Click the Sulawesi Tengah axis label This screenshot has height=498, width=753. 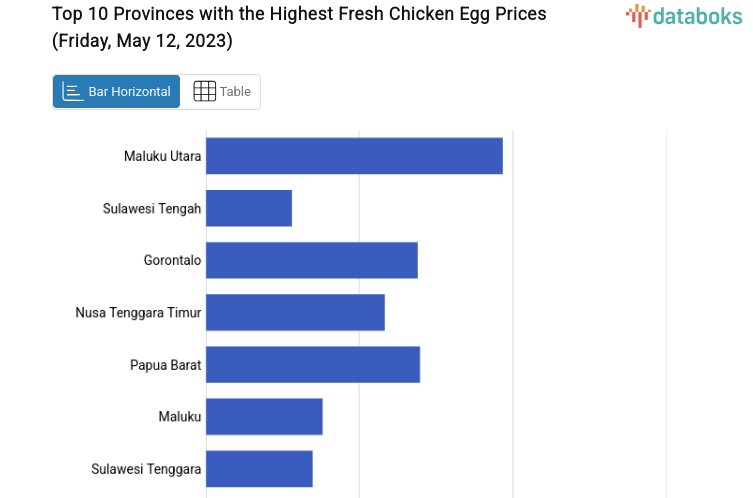tap(152, 208)
